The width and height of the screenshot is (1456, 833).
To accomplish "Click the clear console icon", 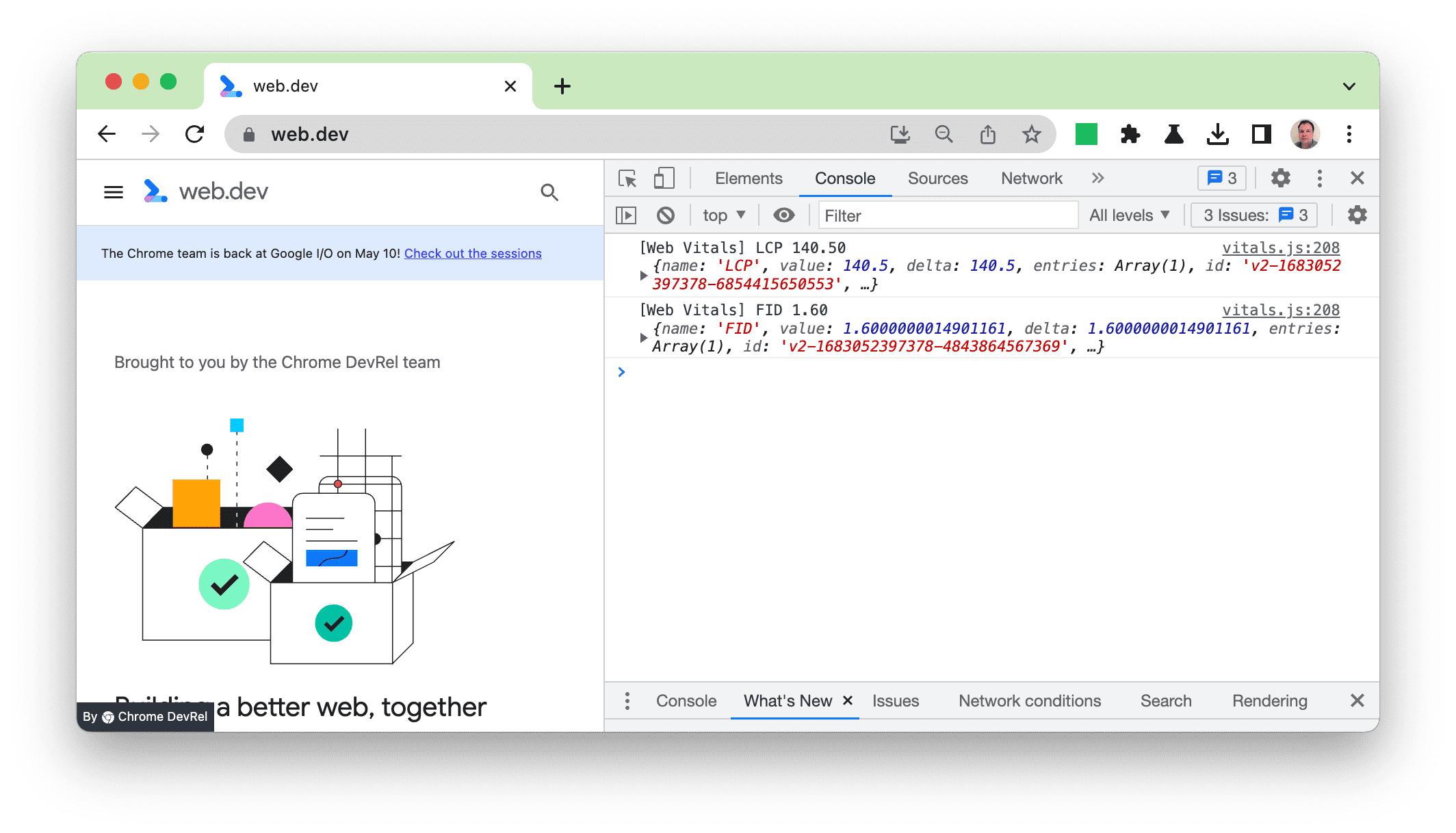I will click(665, 216).
